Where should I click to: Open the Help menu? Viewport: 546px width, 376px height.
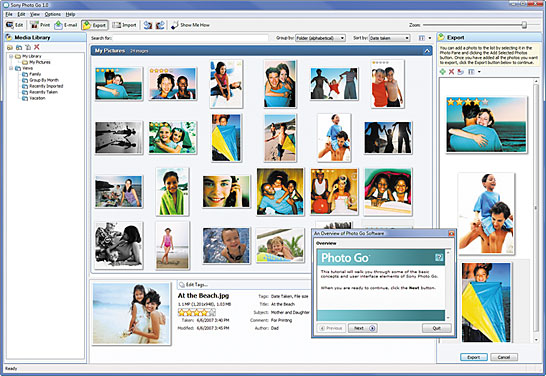(70, 14)
